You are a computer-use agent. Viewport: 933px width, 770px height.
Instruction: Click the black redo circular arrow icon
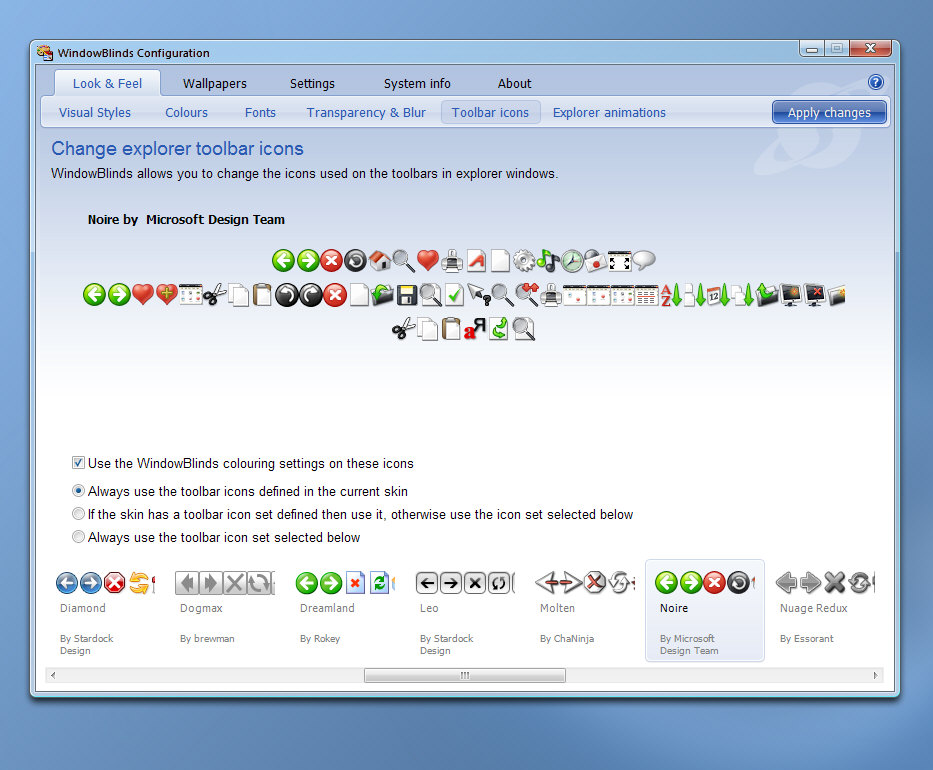click(311, 295)
